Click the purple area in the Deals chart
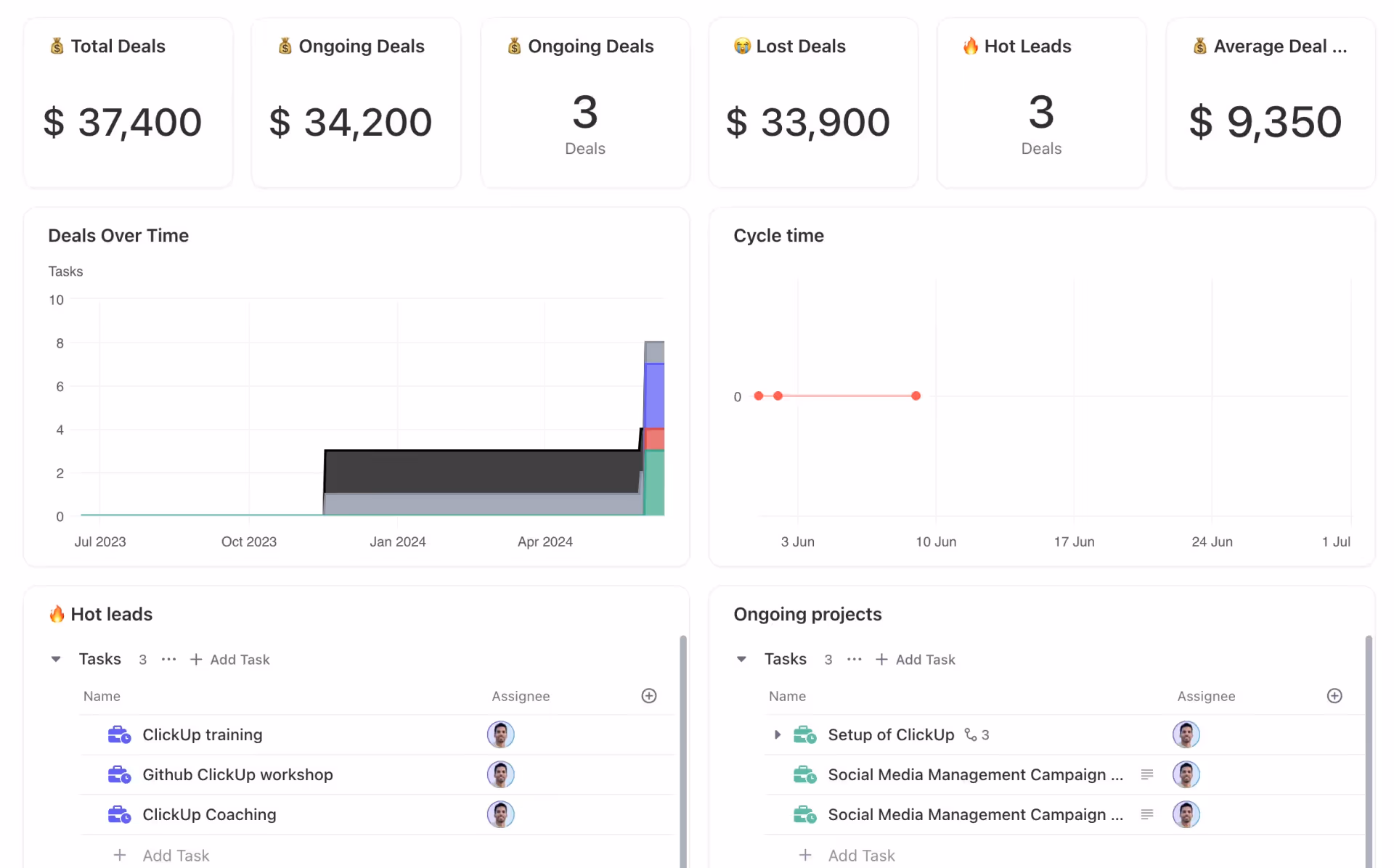The width and height of the screenshot is (1394, 868). point(655,396)
